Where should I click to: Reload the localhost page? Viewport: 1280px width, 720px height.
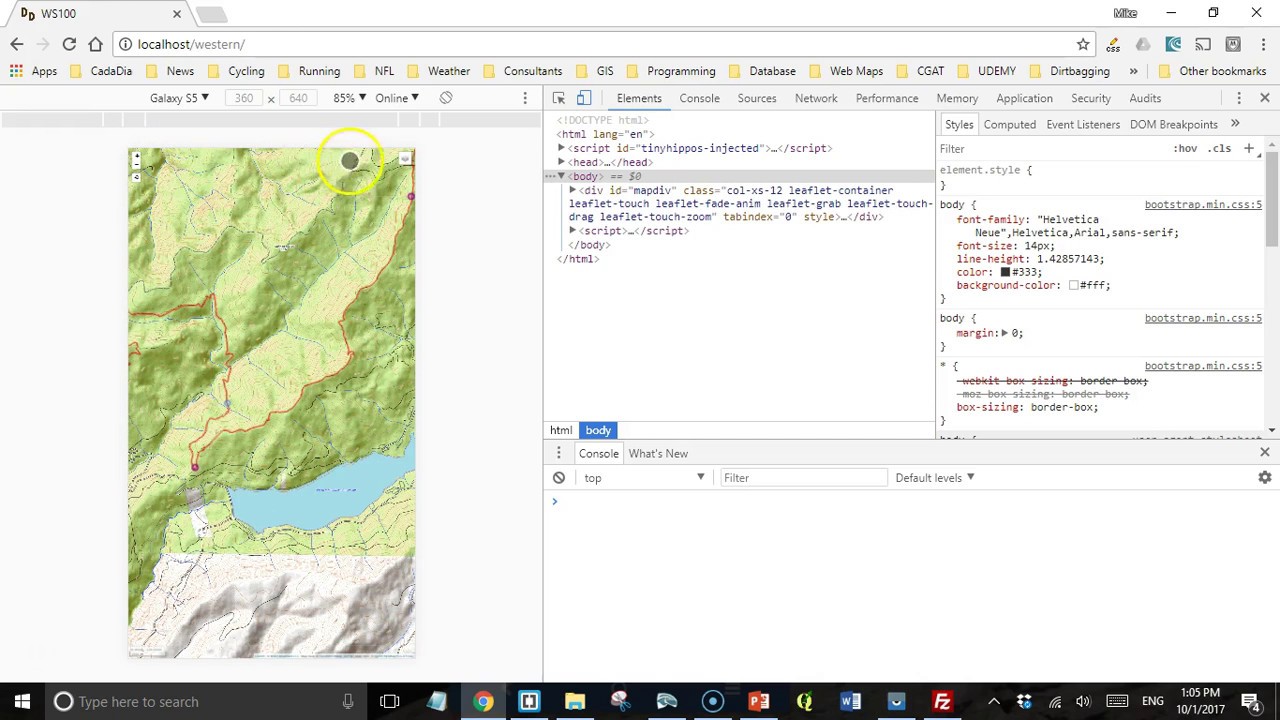69,44
